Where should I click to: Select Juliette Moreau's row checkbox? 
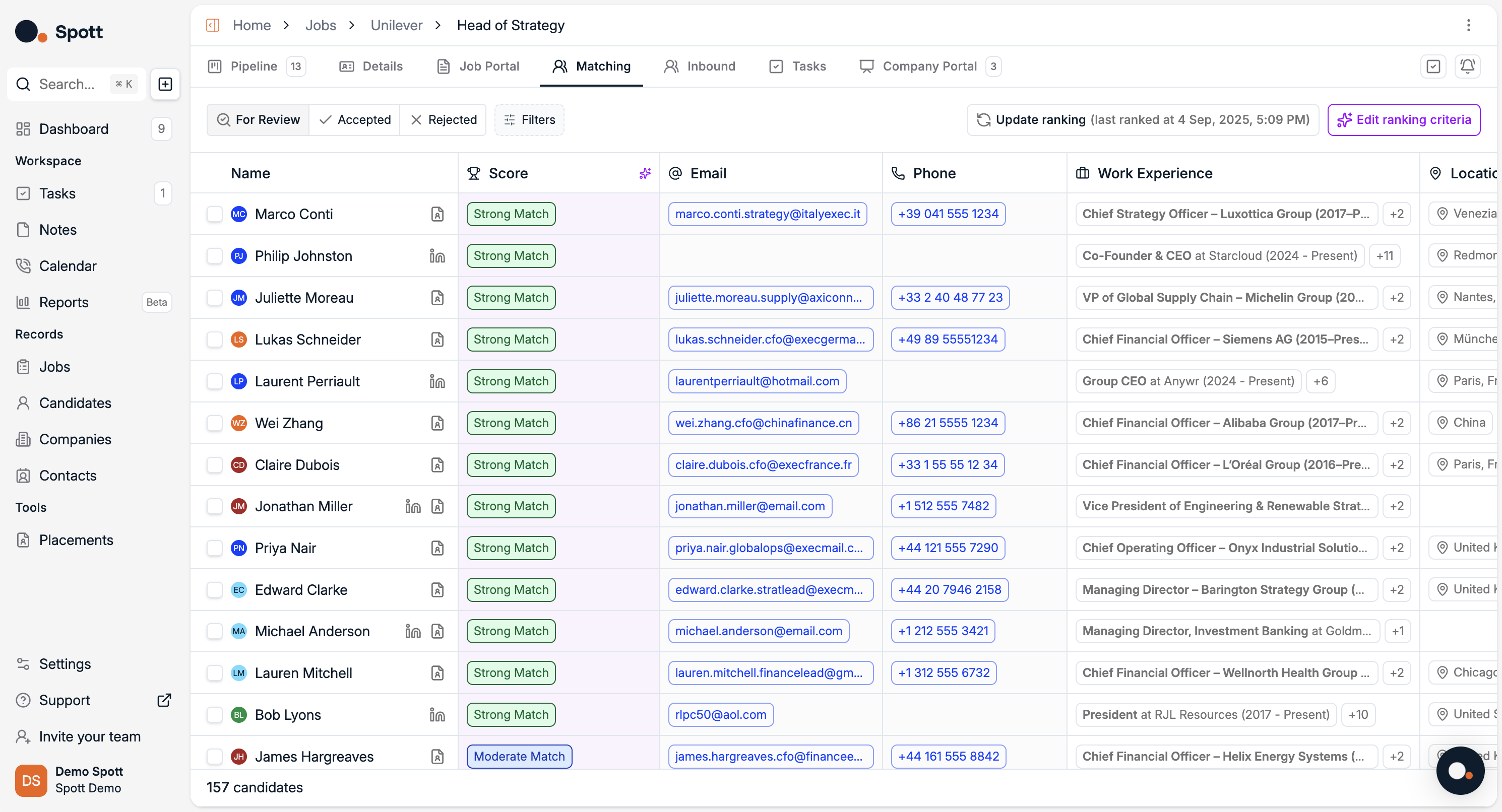215,298
